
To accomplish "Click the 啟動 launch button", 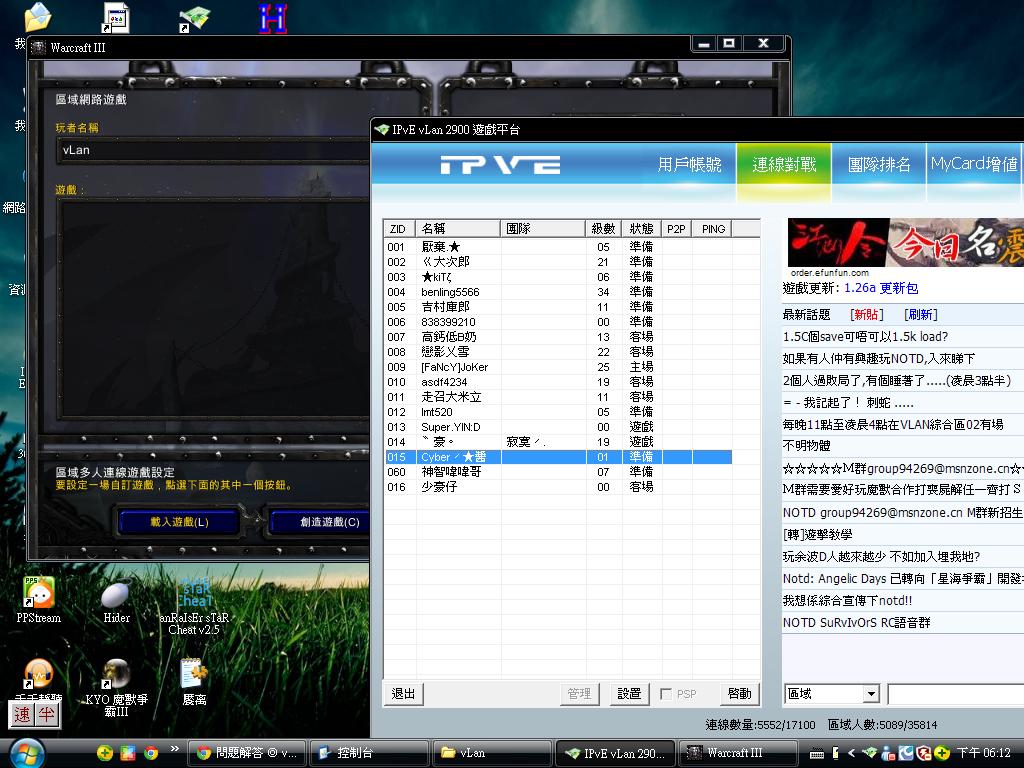I will coord(740,694).
